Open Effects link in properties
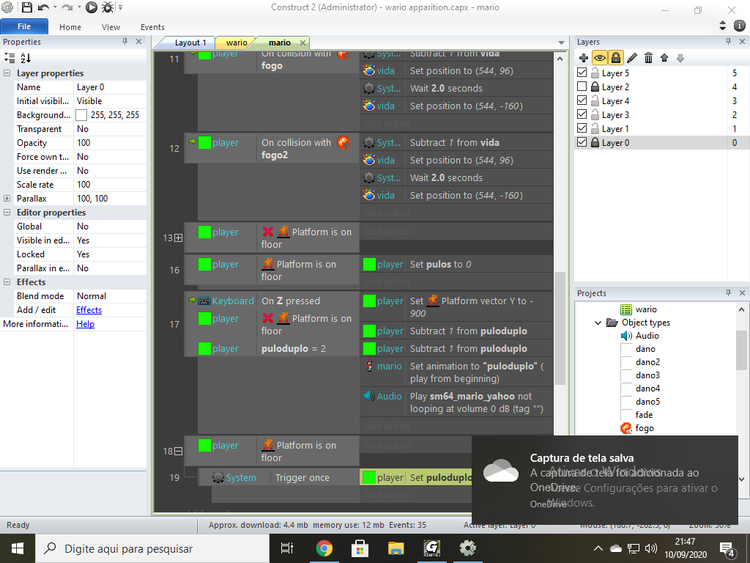The height and width of the screenshot is (563, 750). (x=89, y=310)
